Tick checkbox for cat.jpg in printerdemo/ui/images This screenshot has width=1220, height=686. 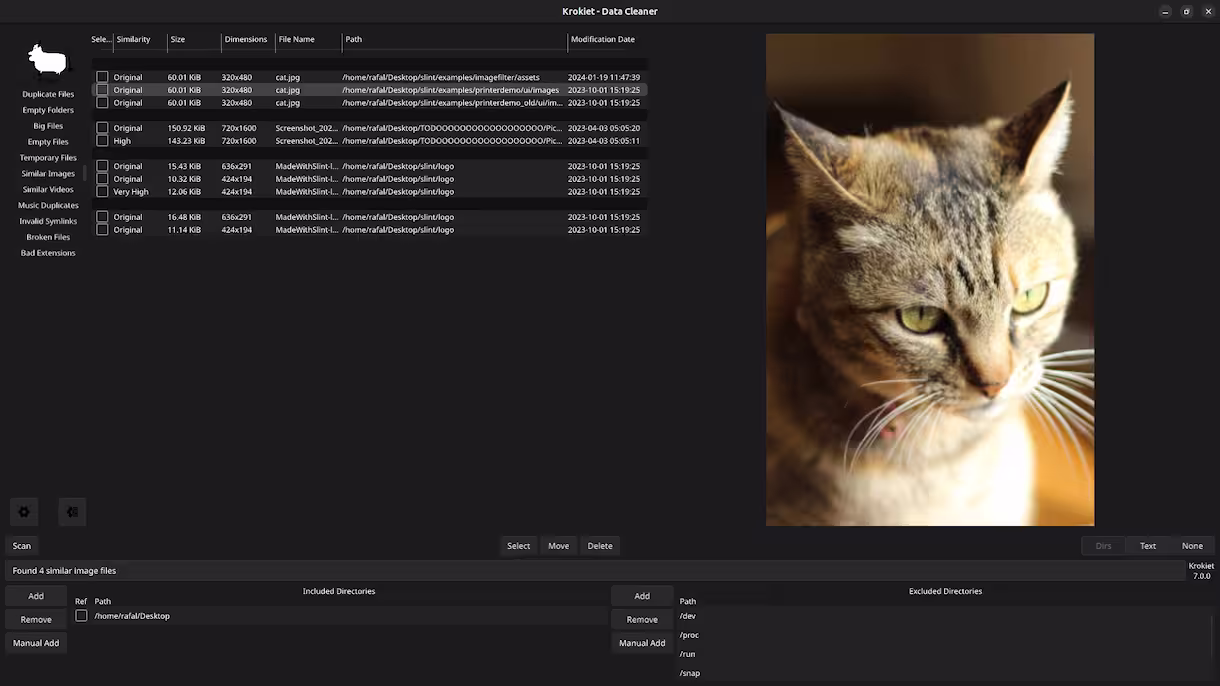(x=102, y=90)
